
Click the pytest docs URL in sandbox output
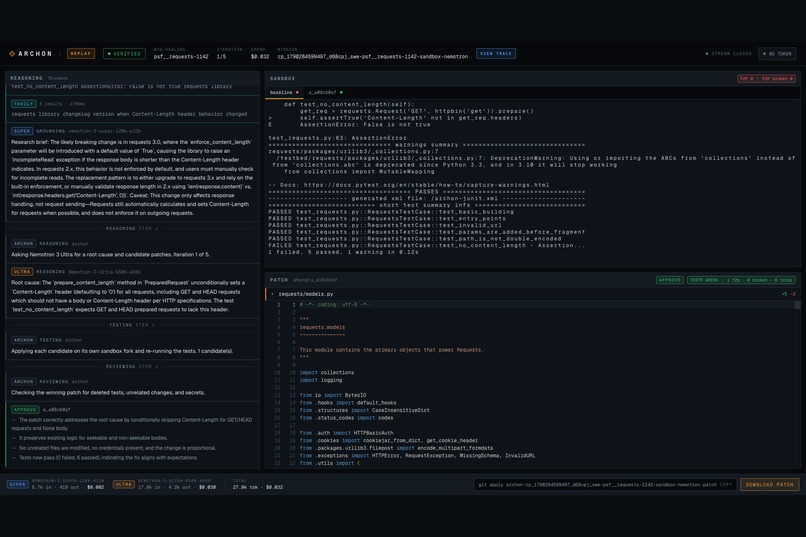426,185
